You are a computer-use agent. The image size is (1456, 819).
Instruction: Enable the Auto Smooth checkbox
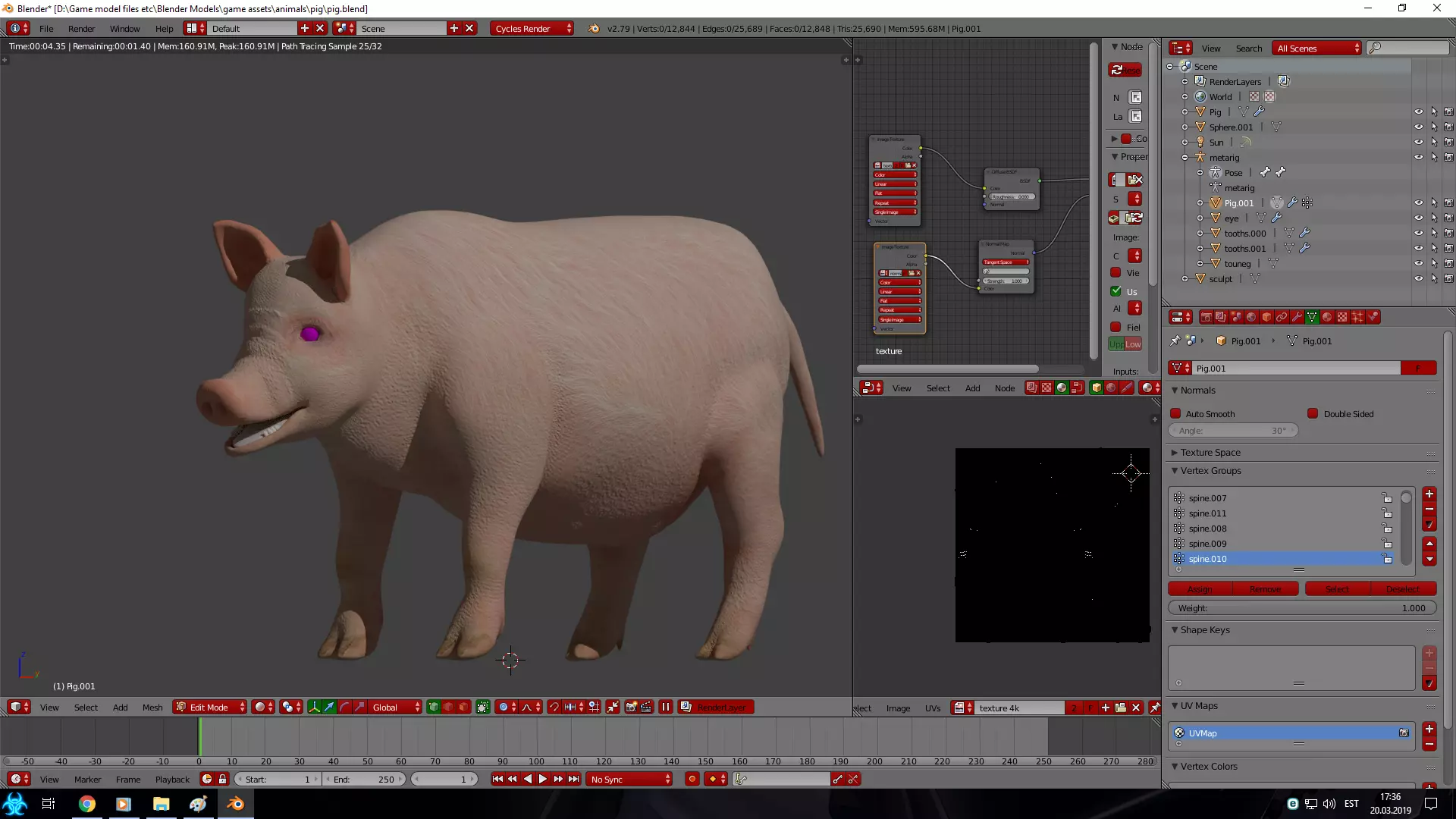coord(1175,413)
